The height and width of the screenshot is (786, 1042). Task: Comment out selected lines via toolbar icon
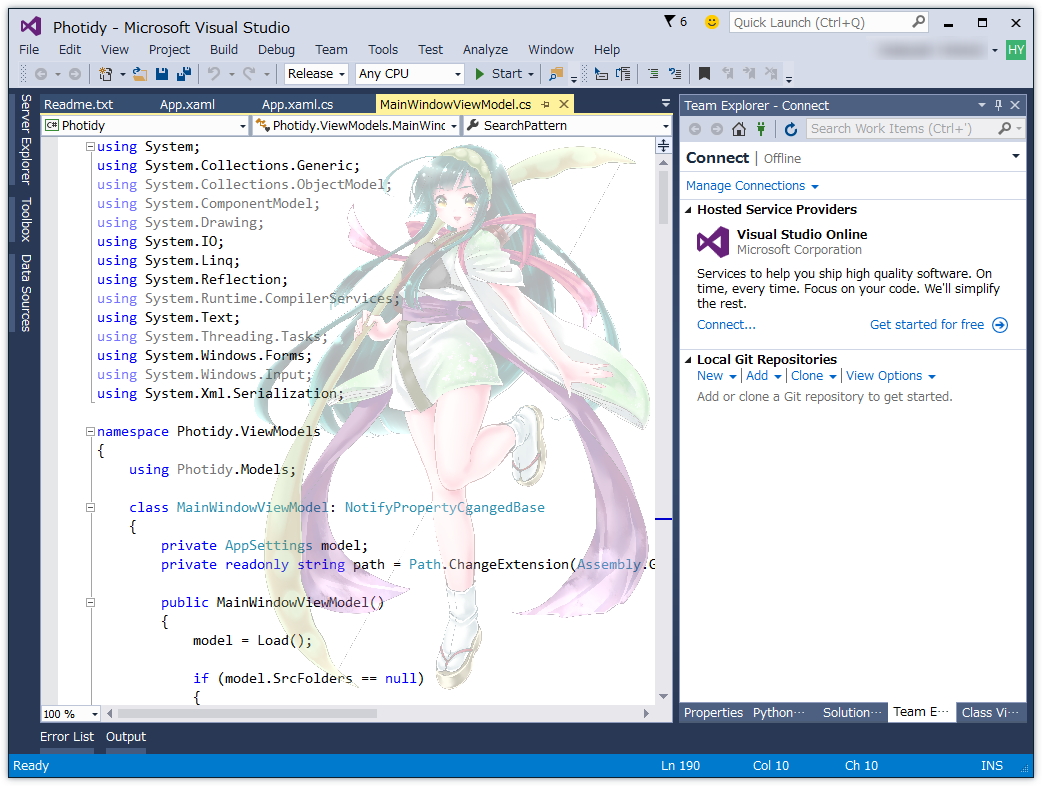coord(654,74)
